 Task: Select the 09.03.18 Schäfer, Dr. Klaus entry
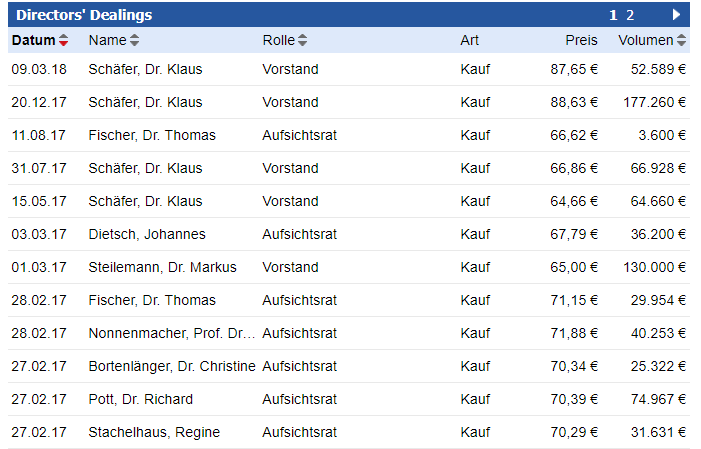coord(145,69)
